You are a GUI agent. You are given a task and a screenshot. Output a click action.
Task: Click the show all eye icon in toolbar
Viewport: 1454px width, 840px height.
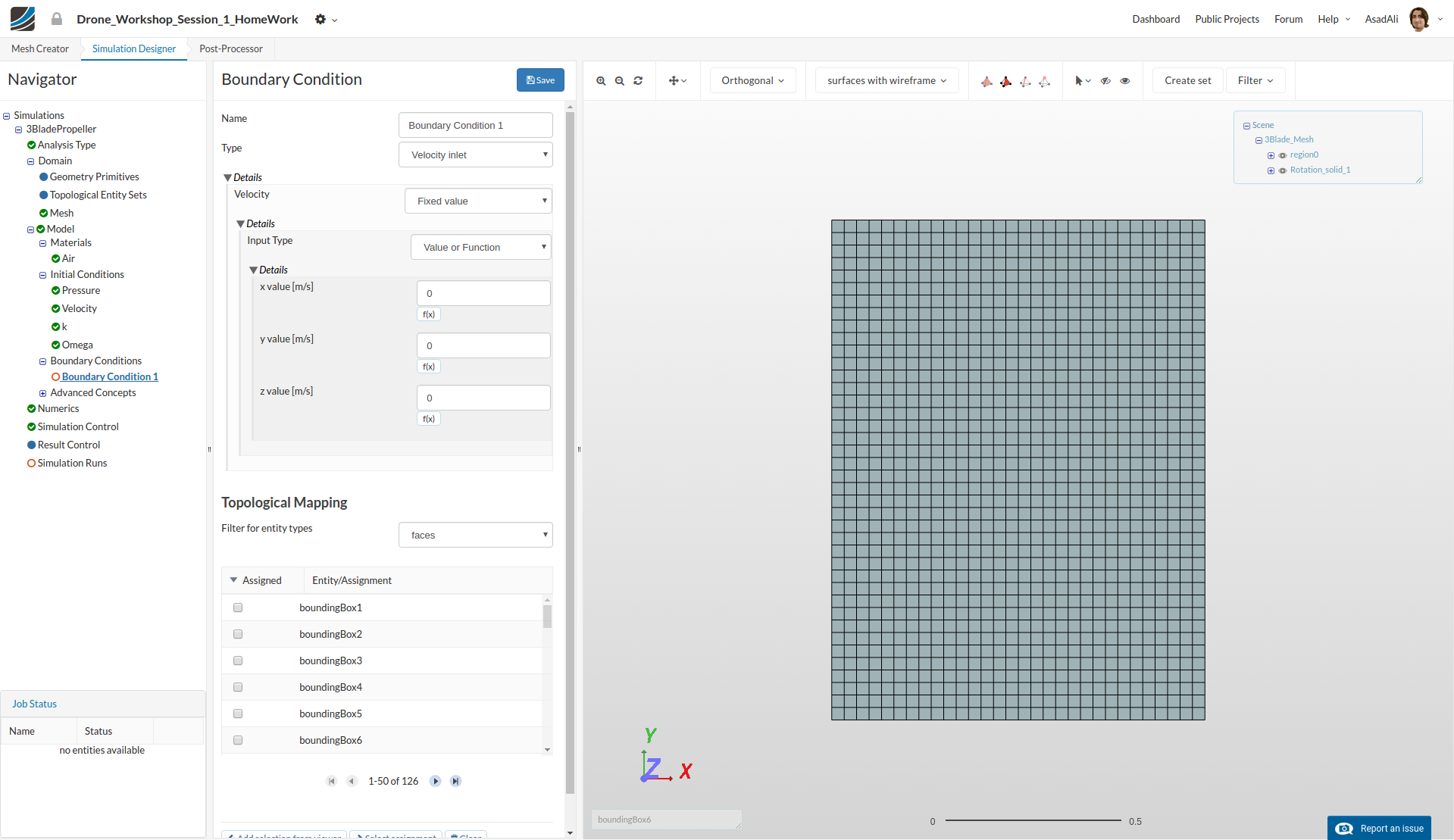[x=1125, y=81]
